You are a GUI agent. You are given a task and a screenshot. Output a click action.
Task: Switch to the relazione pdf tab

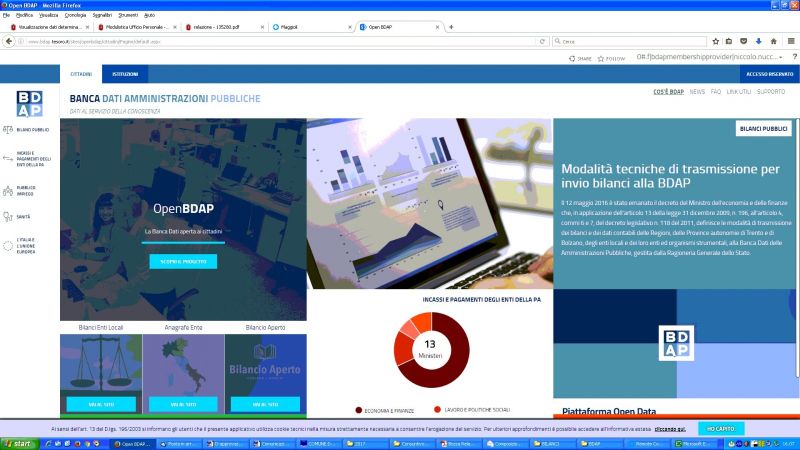pos(222,27)
